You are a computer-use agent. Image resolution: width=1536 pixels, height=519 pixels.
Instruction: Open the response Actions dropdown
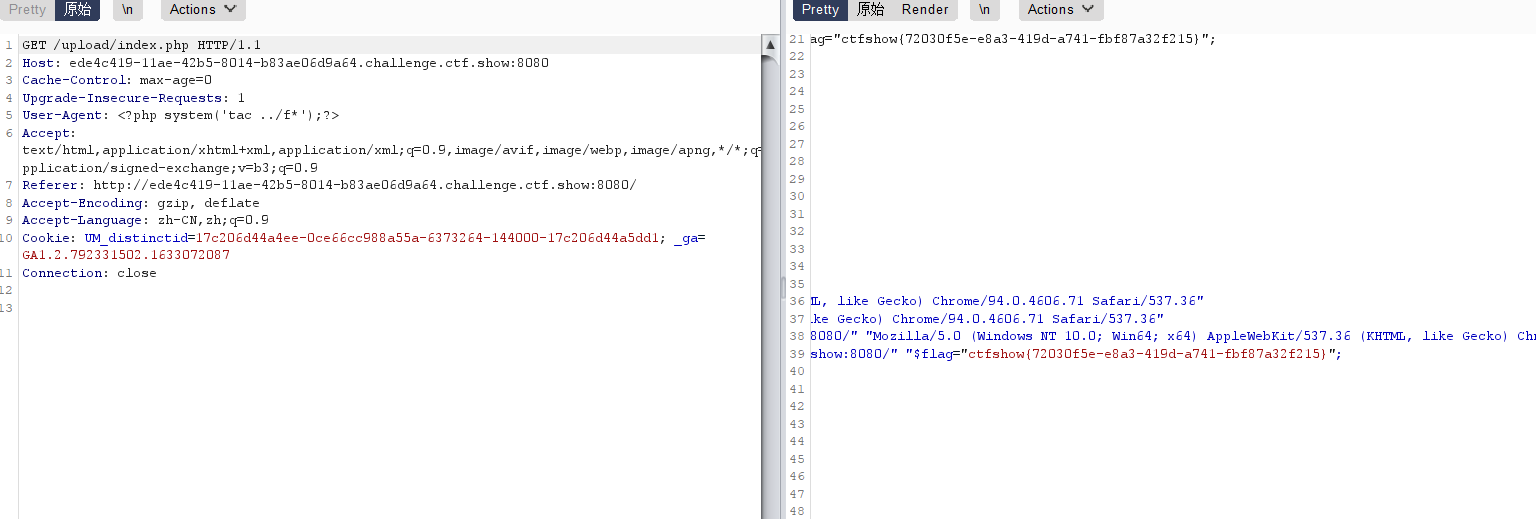(1061, 10)
